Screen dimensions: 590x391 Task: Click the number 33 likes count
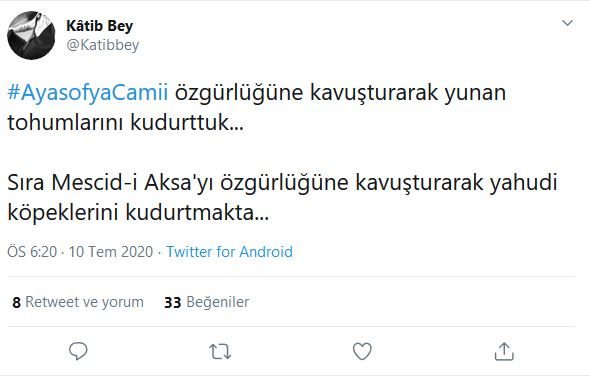173,302
